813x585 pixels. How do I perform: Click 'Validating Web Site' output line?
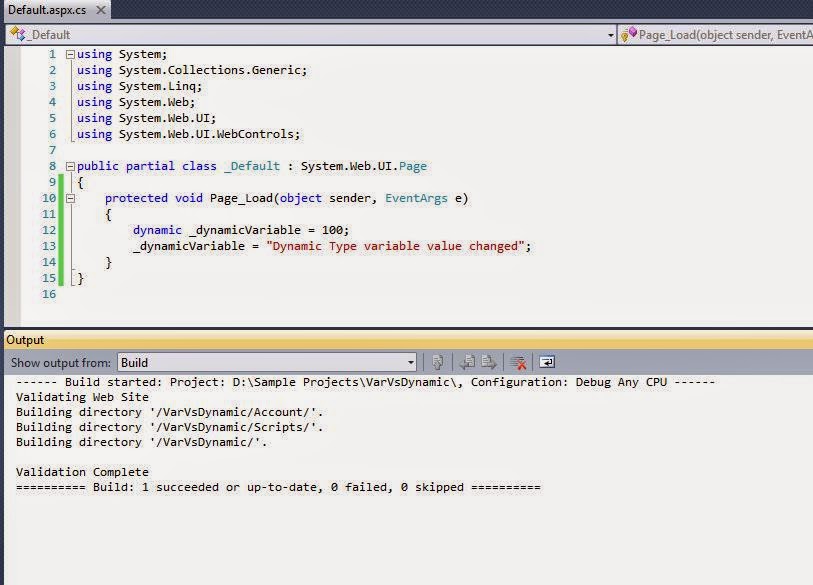point(82,397)
